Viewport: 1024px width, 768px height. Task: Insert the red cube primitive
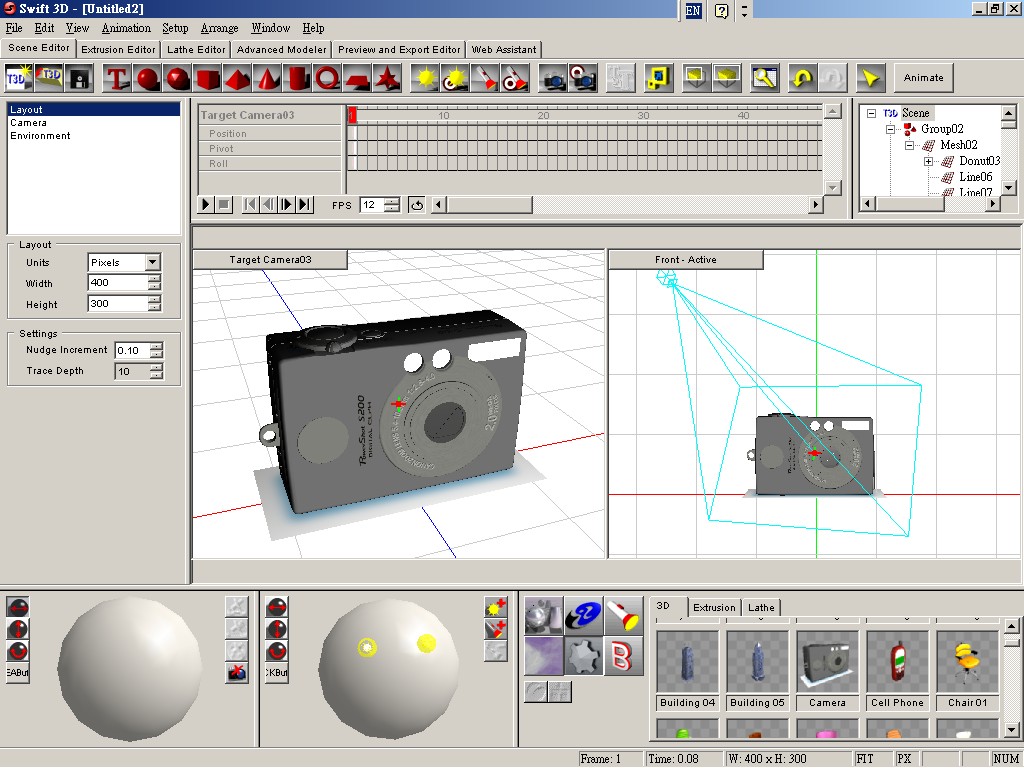pos(208,78)
